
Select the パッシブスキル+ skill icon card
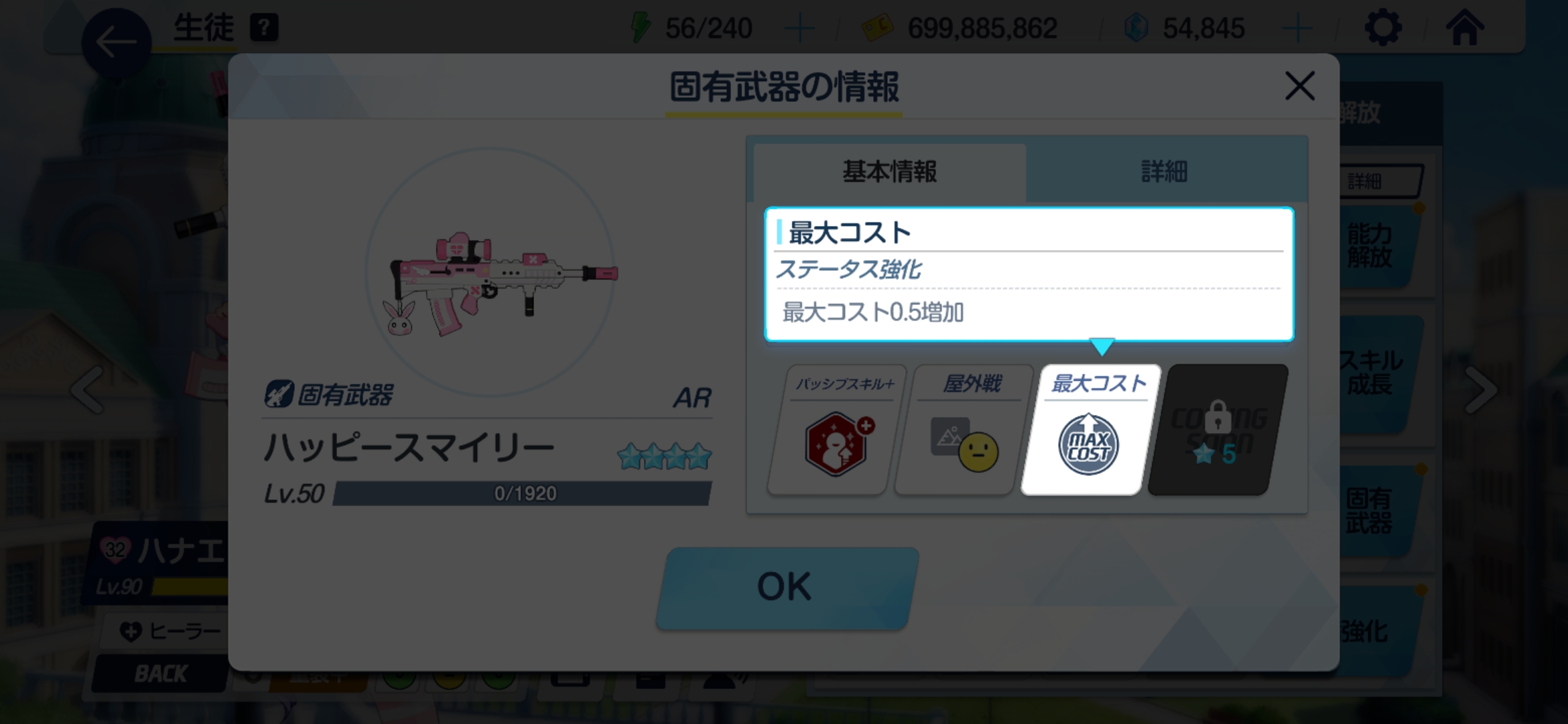836,430
